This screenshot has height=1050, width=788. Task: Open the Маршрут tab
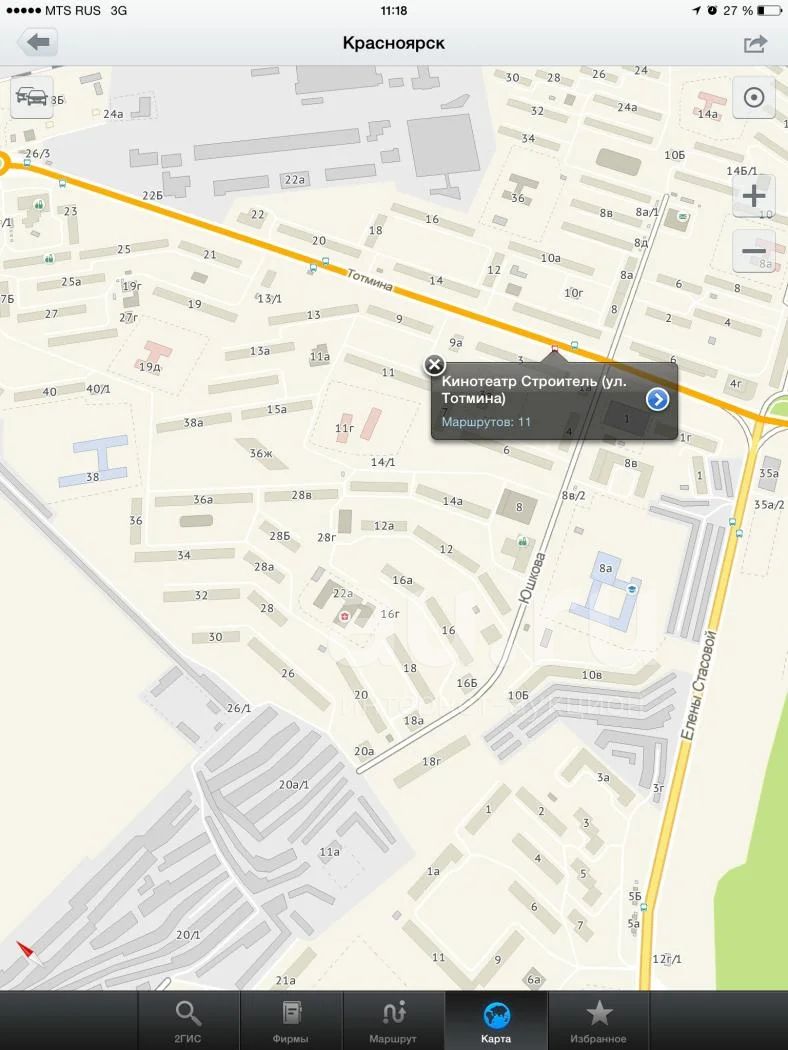(393, 1021)
